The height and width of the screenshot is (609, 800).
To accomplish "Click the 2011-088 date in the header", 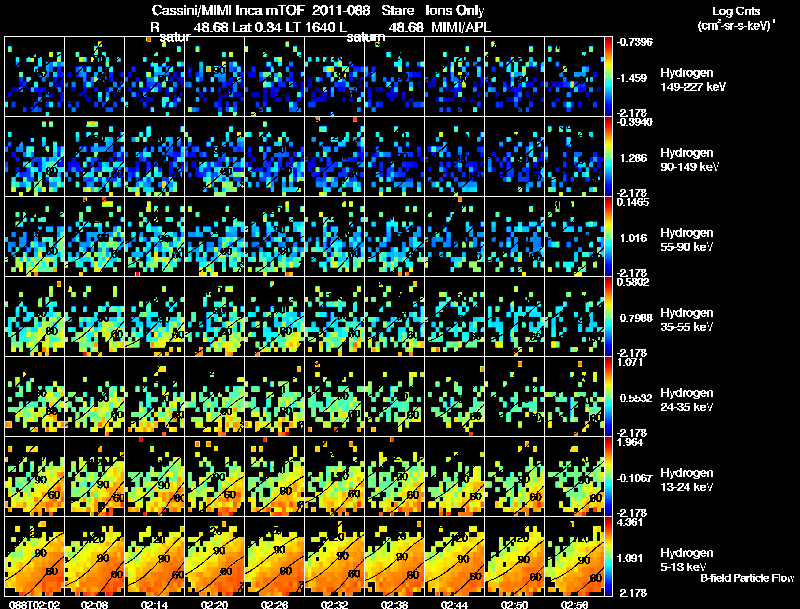I will click(x=340, y=10).
